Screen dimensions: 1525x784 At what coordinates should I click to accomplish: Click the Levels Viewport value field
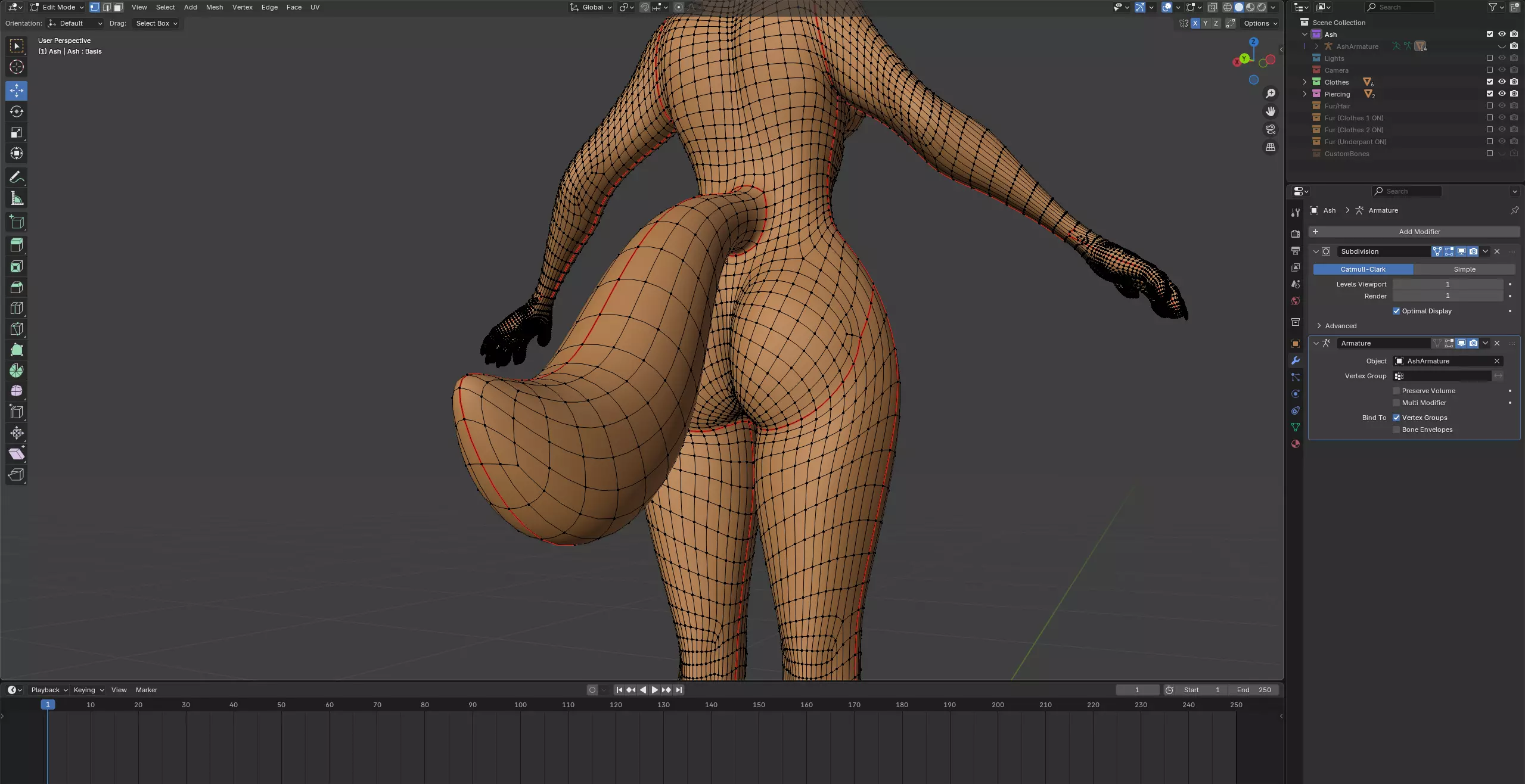coord(1448,284)
